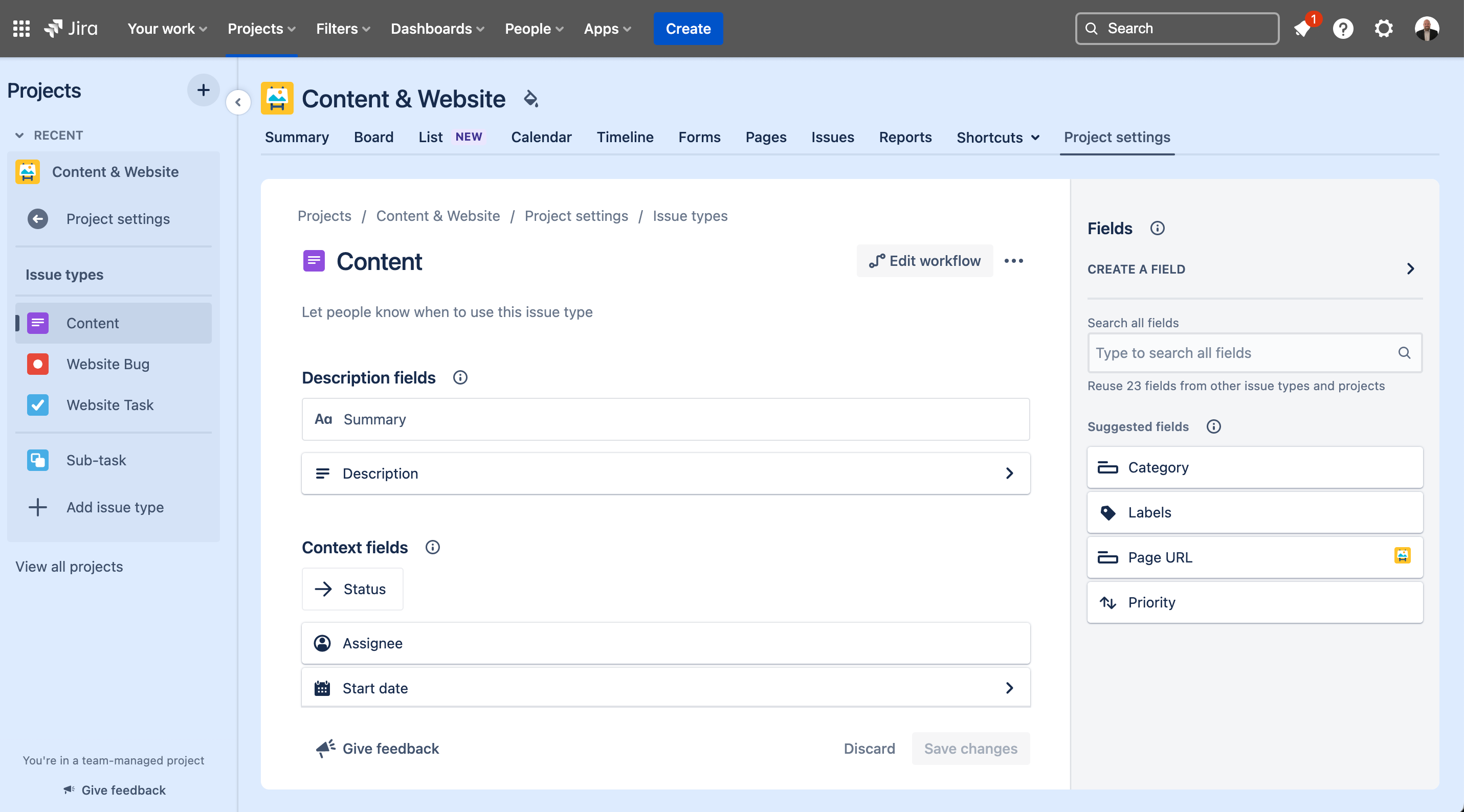This screenshot has height=812, width=1464.
Task: Open the user profile avatar
Action: [x=1427, y=29]
